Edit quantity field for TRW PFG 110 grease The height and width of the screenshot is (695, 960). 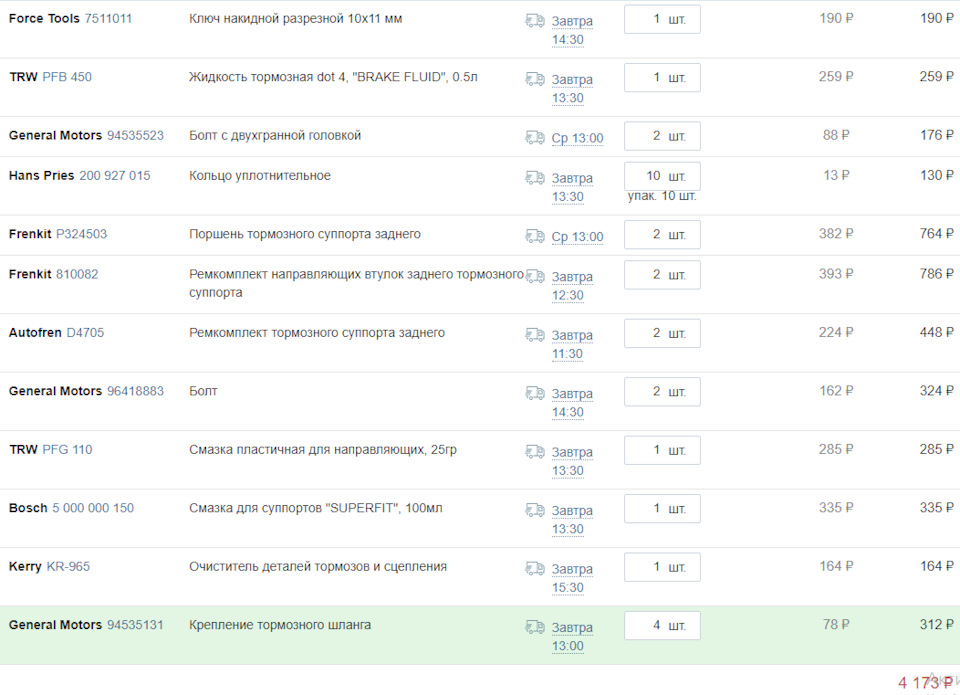(x=662, y=450)
